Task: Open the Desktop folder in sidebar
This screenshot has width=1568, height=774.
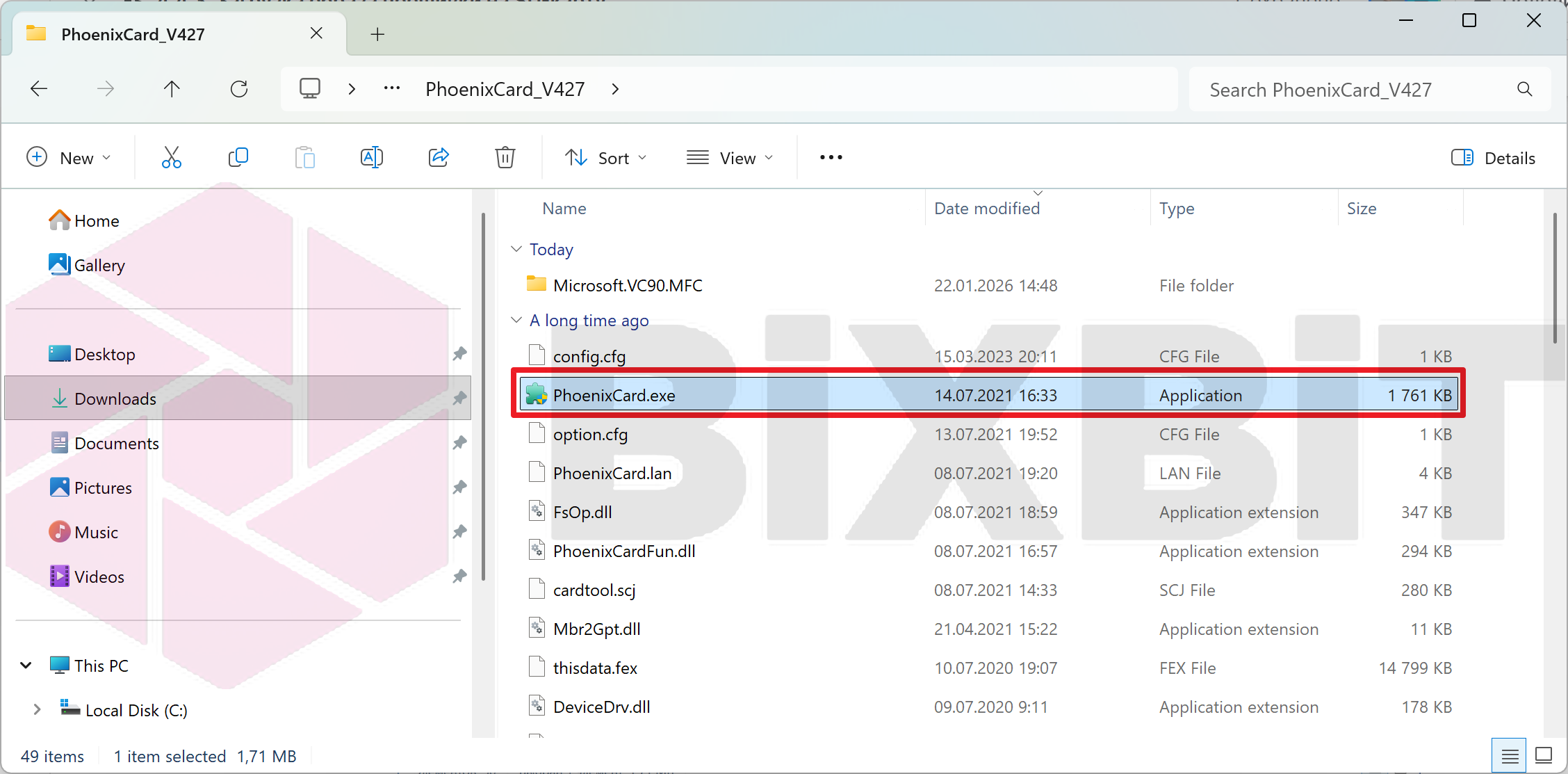Action: 92,354
